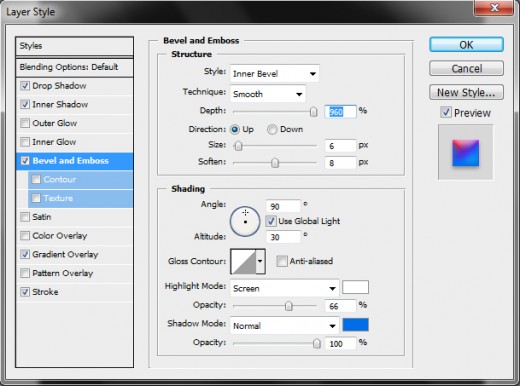Click the Soften slider handle
This screenshot has height=386, width=520.
[x=275, y=163]
